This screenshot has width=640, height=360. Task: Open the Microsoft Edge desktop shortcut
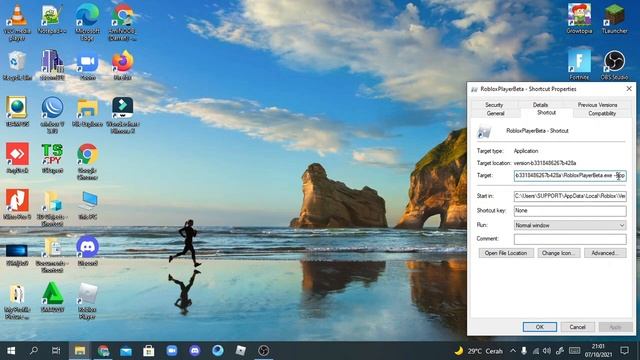pos(87,22)
